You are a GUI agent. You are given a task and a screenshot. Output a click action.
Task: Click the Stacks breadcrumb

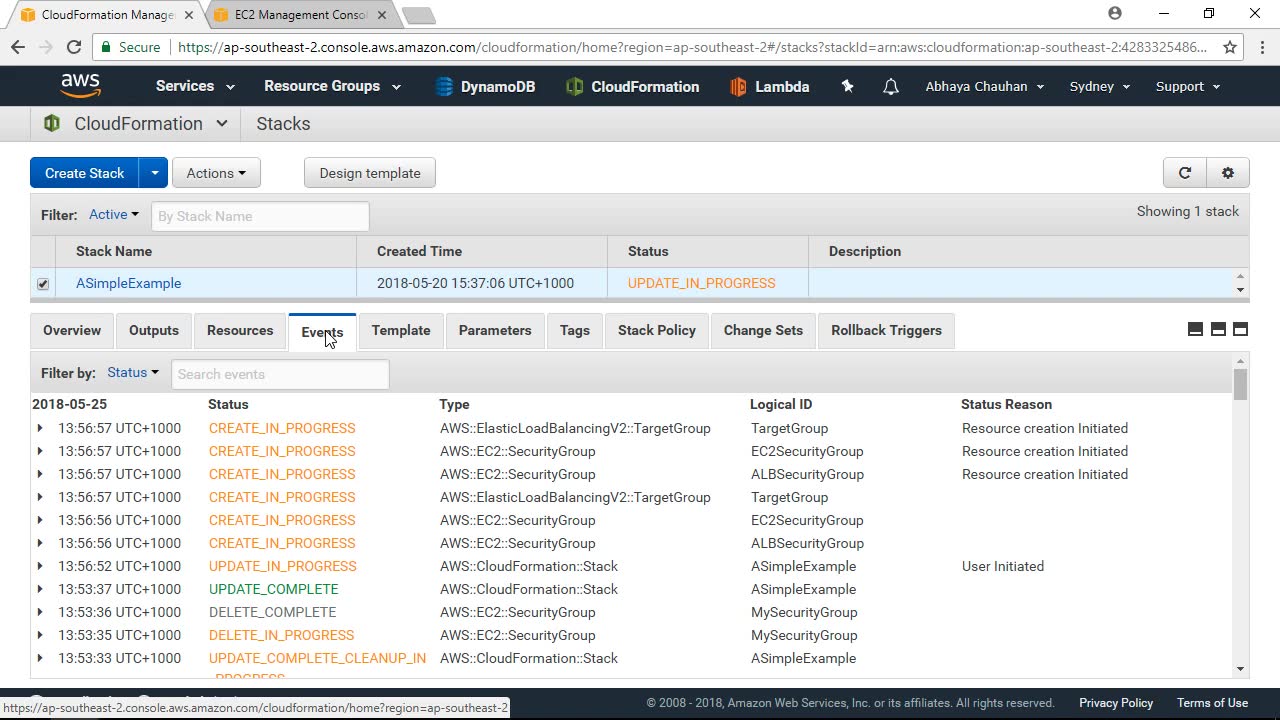pos(283,124)
